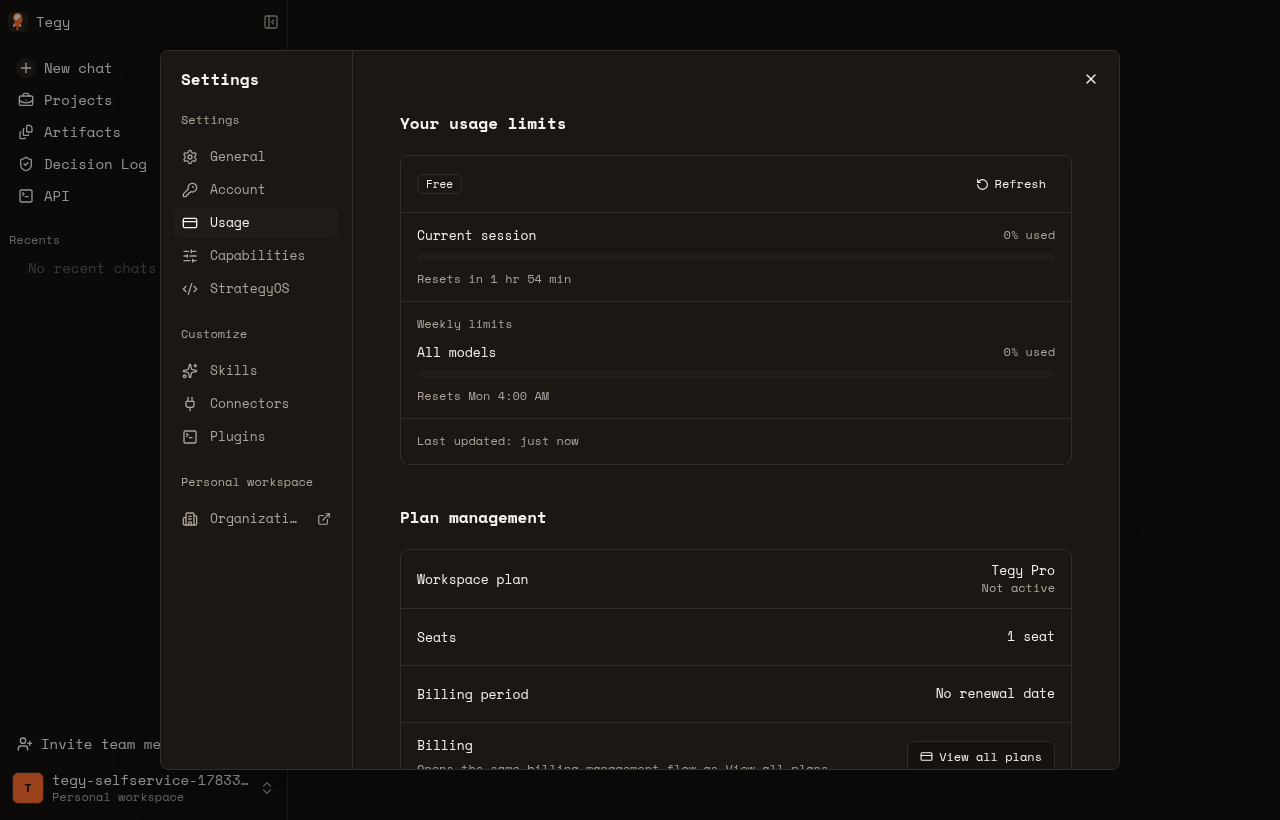Image resolution: width=1280 pixels, height=820 pixels.
Task: Click the Account key icon
Action: tap(190, 190)
